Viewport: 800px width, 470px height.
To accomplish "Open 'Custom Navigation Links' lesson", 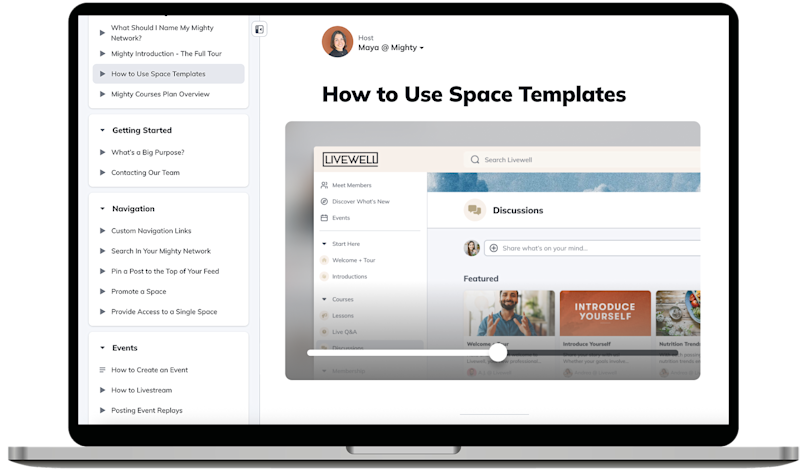I will 151,231.
